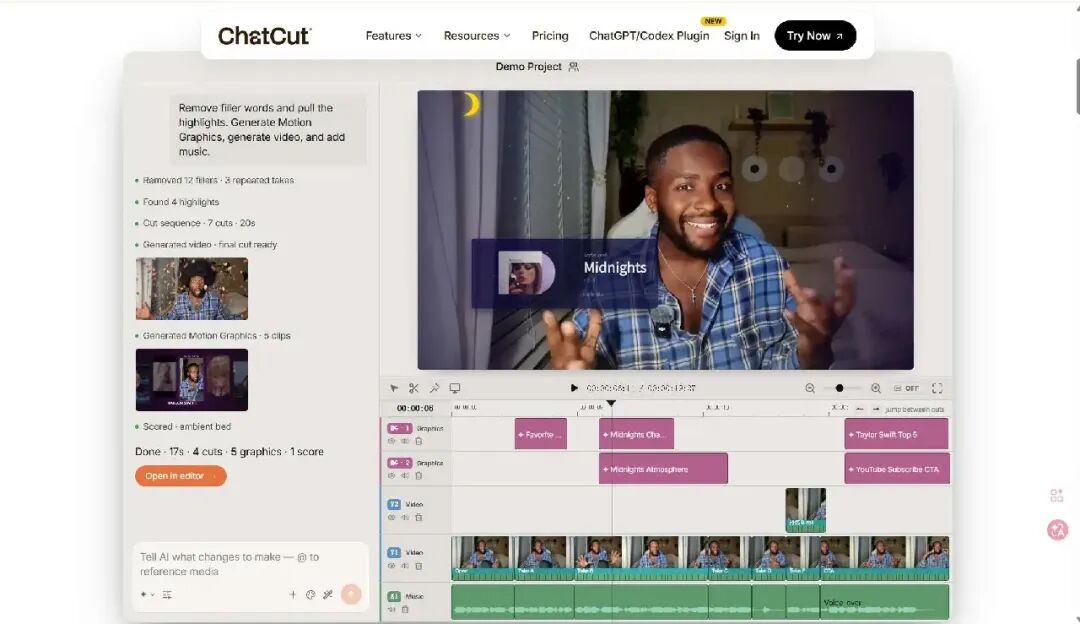Click the Midnights album card in preview
1080x624 pixels.
[x=565, y=273]
